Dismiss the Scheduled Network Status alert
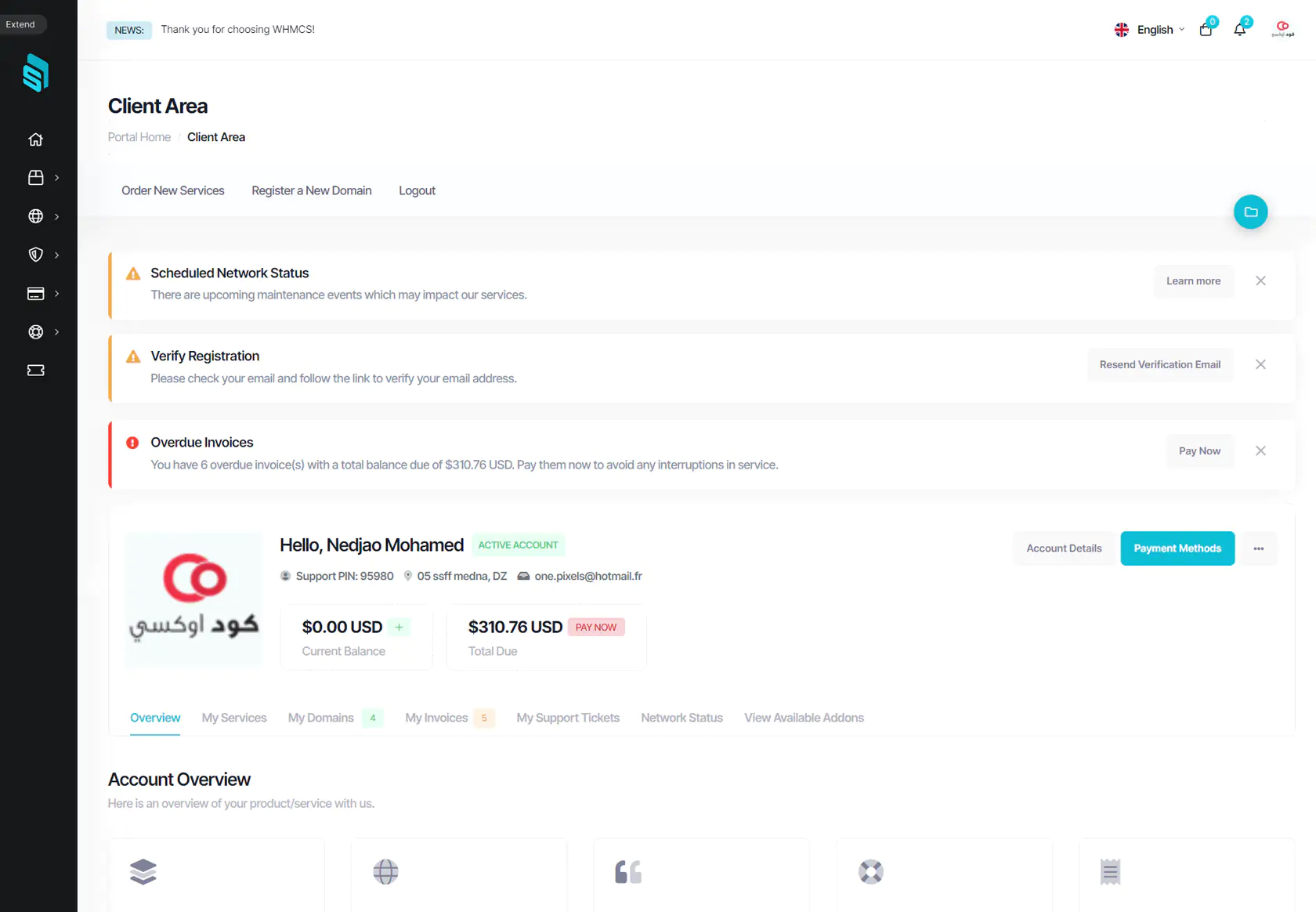 point(1260,280)
